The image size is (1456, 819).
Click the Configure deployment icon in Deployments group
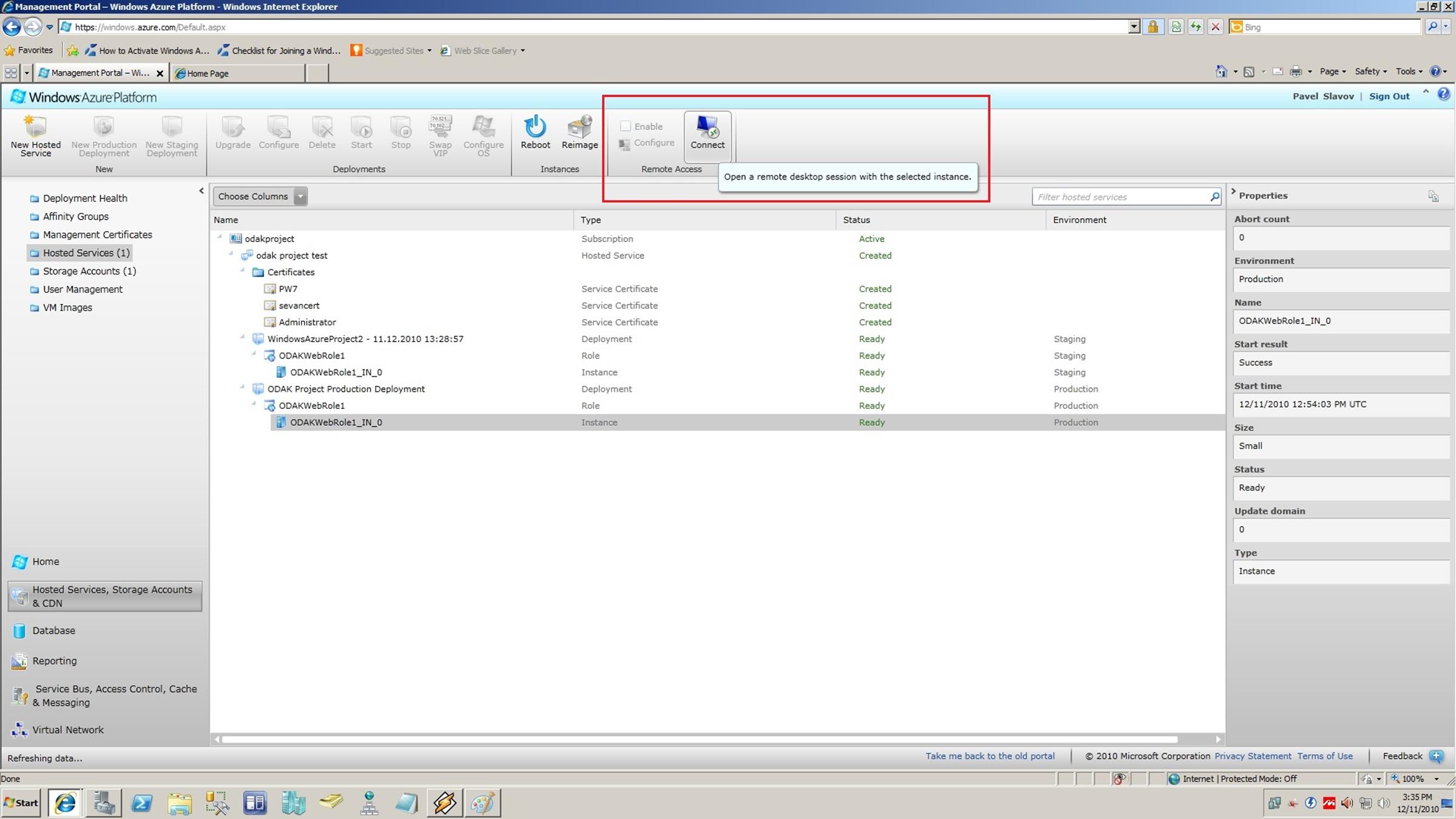pos(278,126)
